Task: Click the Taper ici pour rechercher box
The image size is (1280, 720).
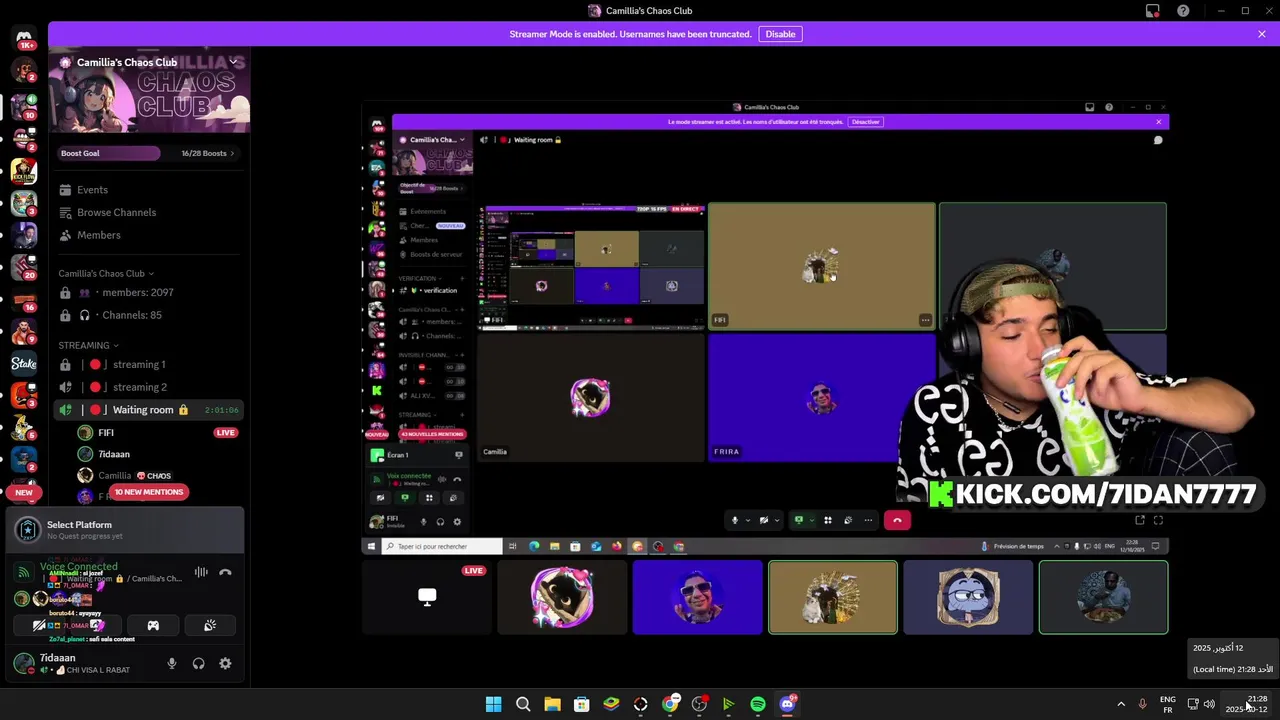Action: pos(442,546)
